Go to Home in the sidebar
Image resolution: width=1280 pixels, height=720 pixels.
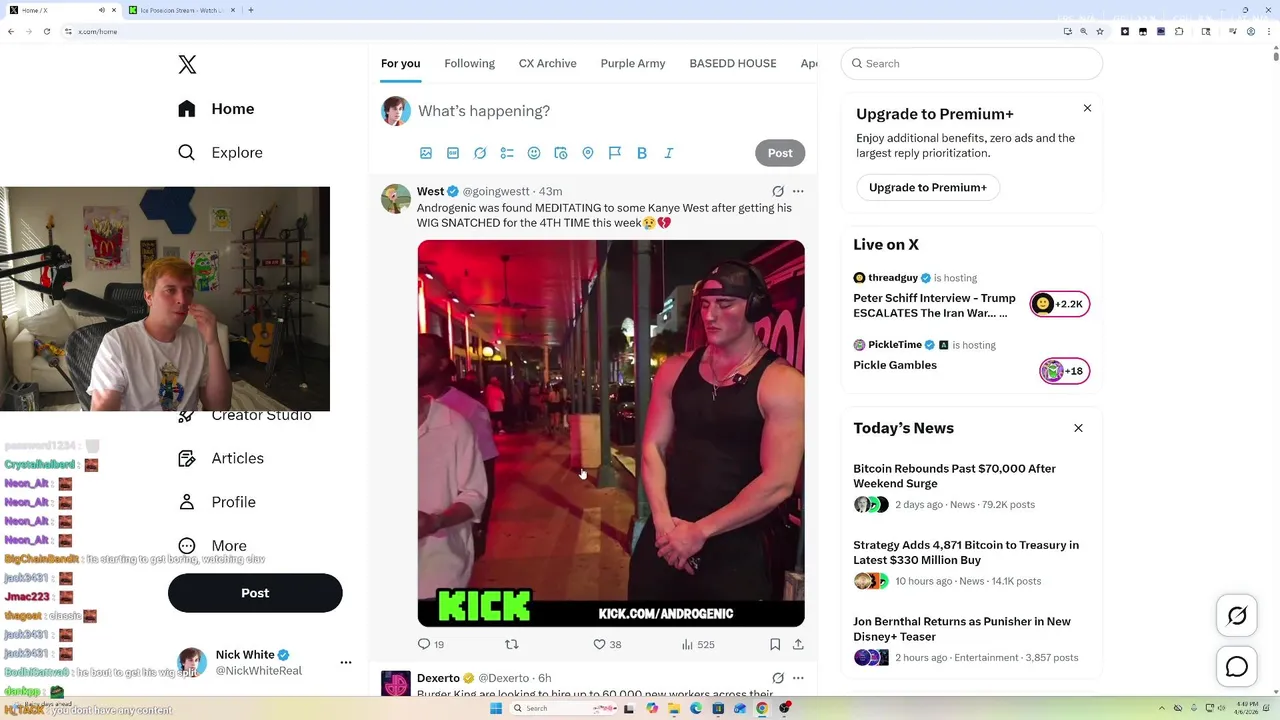point(216,109)
